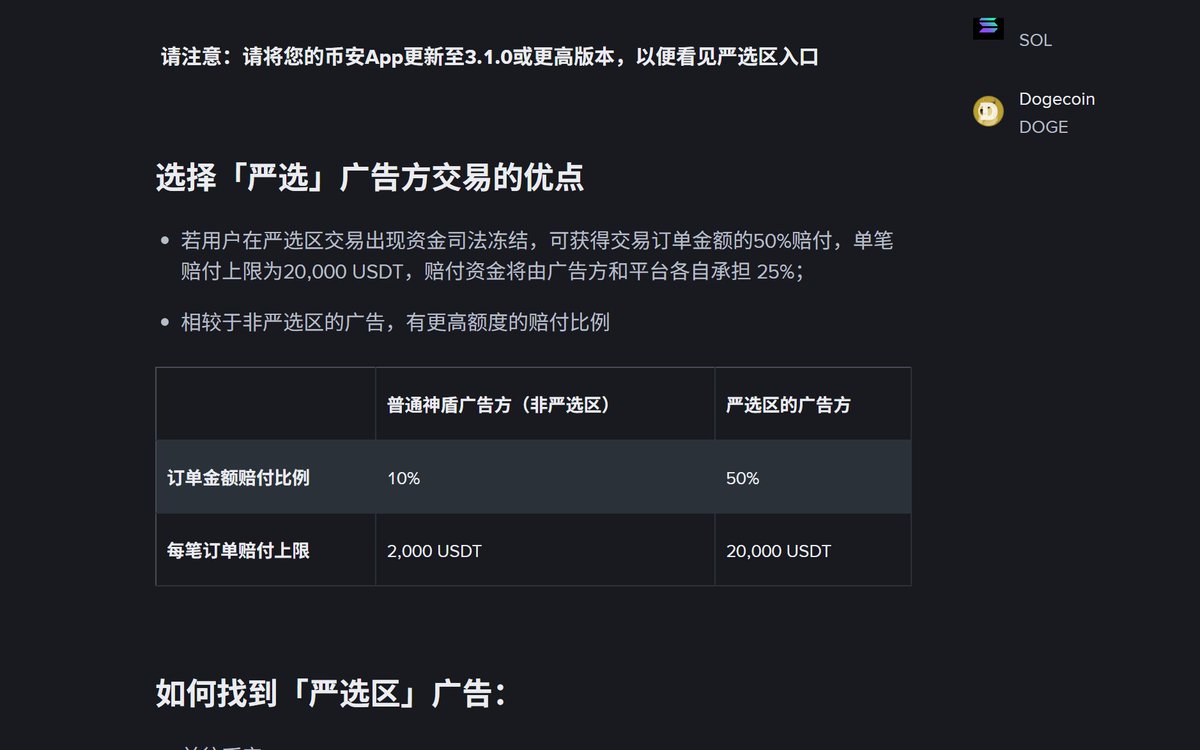The image size is (1200, 750).
Task: Select the 50% table cell
Action: (x=812, y=477)
